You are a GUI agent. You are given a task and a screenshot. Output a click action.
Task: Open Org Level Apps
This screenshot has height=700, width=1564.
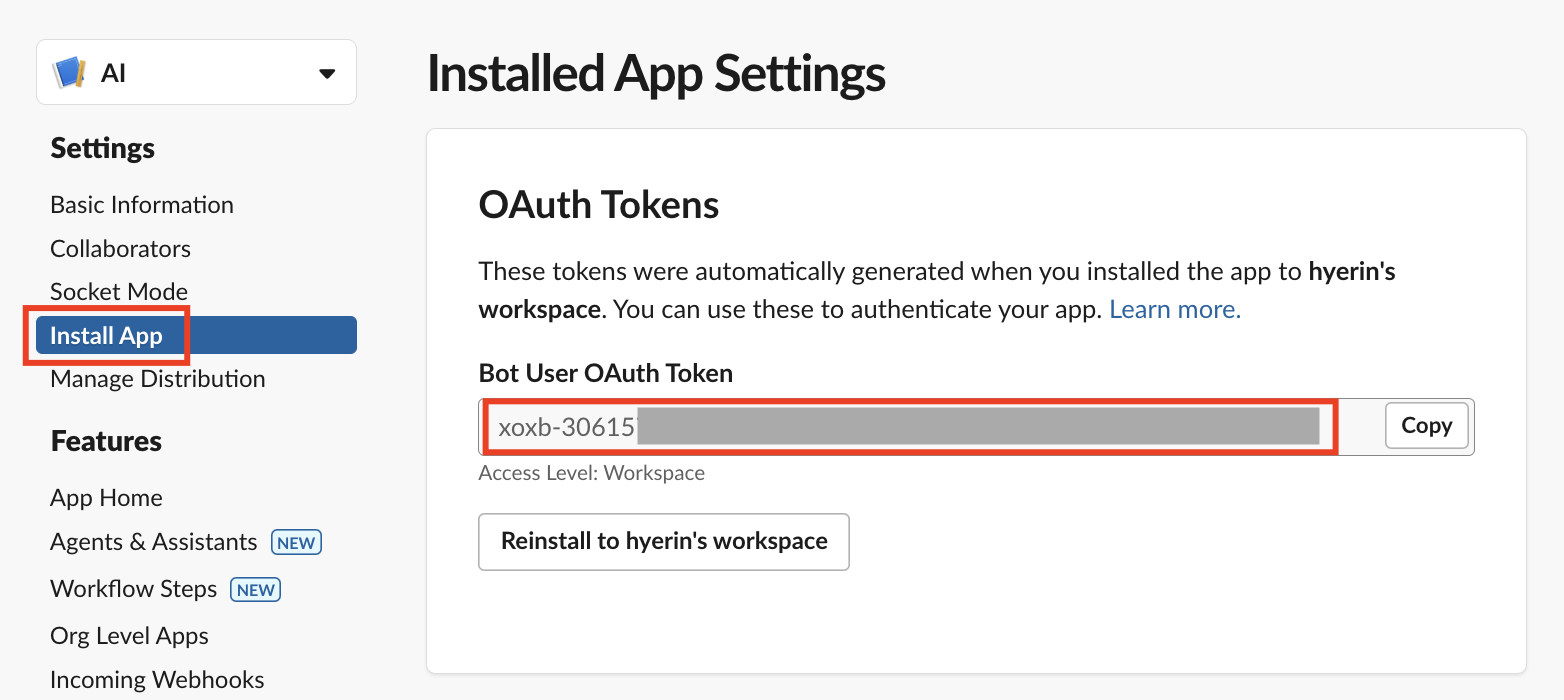(129, 635)
